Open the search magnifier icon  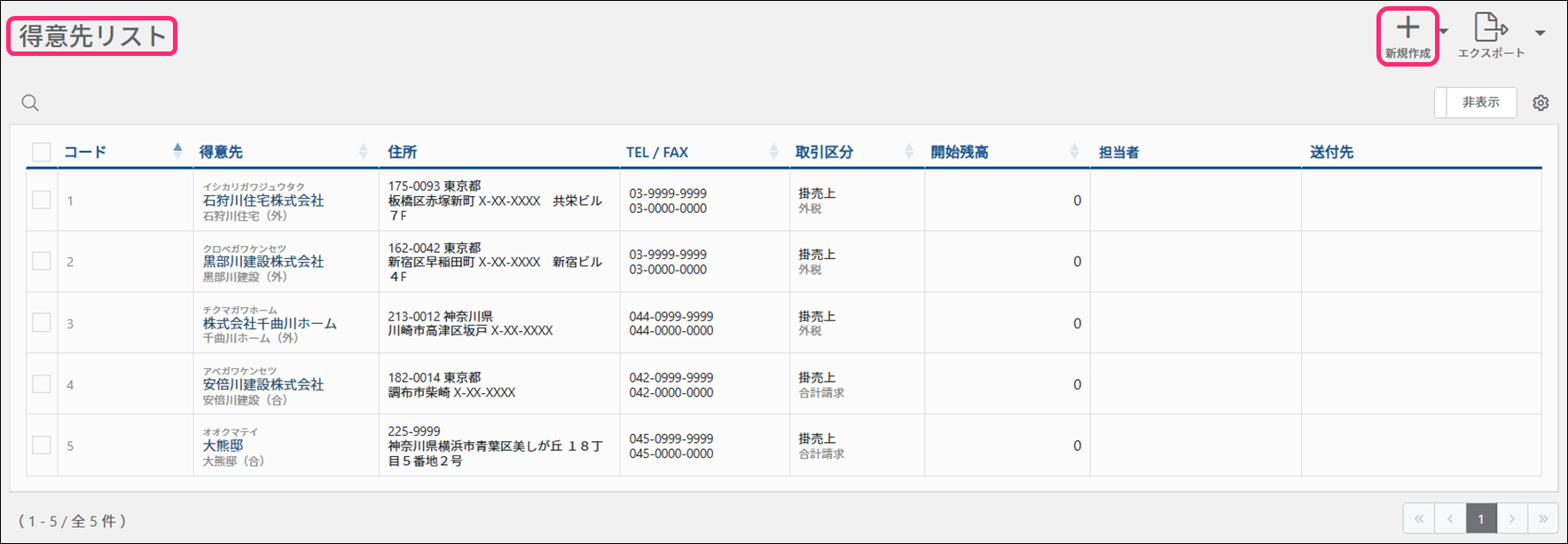(x=30, y=103)
